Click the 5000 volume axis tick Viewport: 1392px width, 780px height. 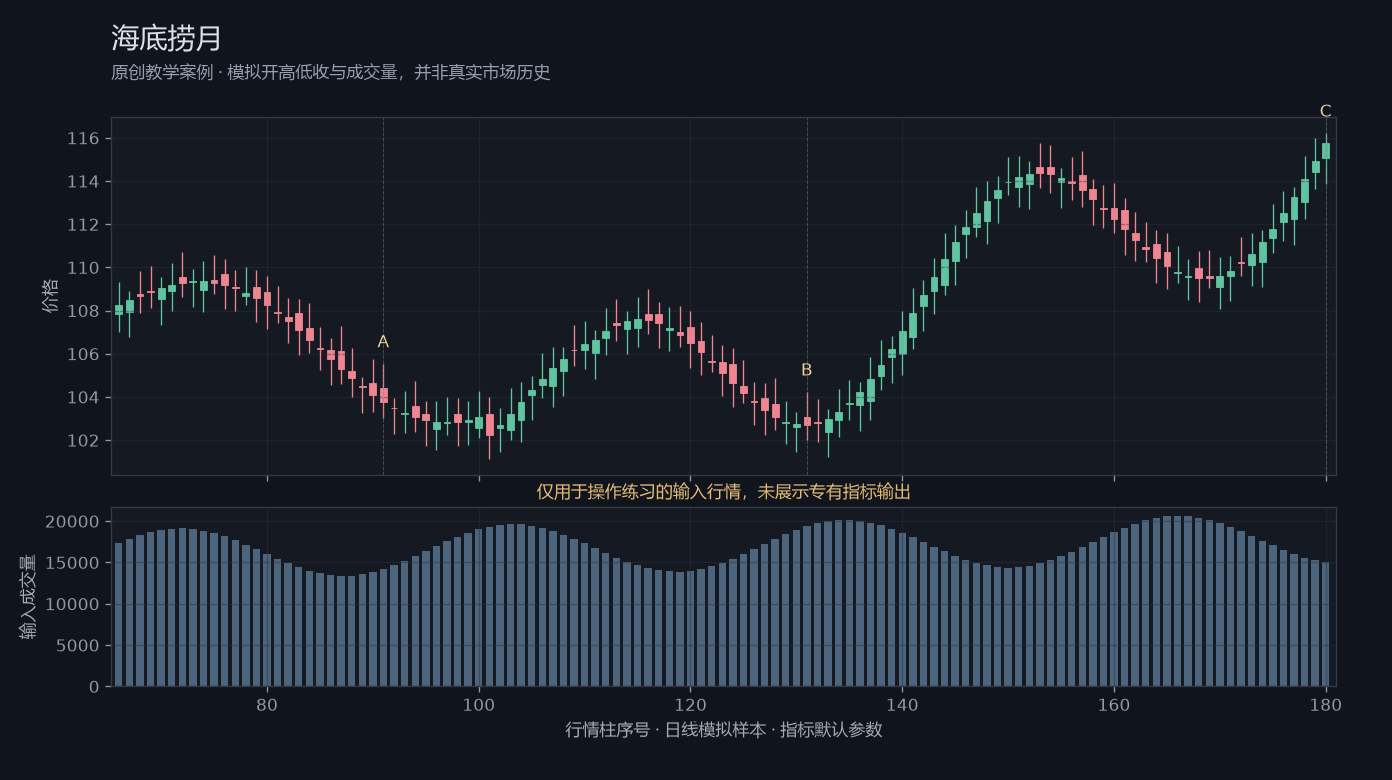click(x=78, y=646)
